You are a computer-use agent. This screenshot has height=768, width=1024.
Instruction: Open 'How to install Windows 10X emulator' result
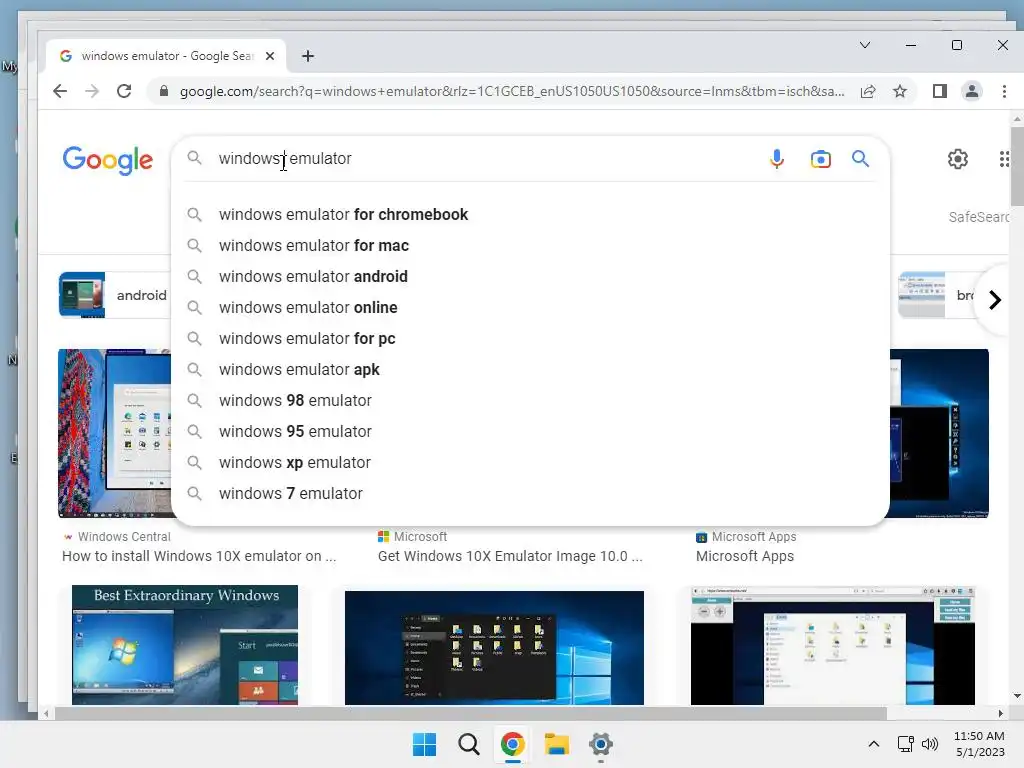[x=199, y=556]
